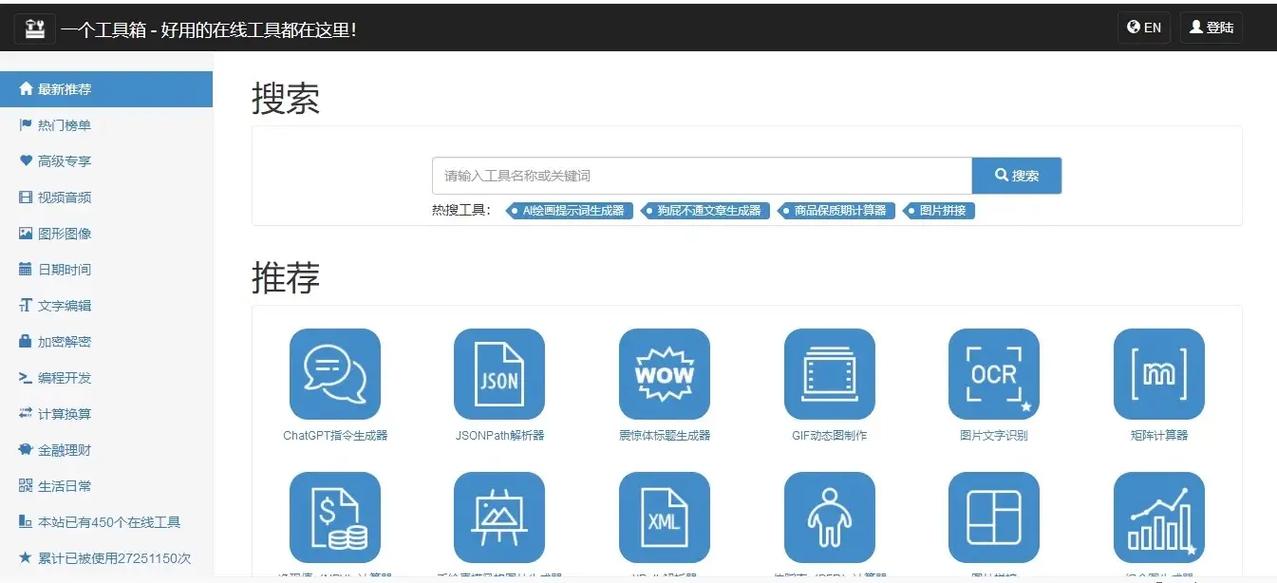Open the 登陆 login button
Screen dimensions: 1277x583
tap(1211, 25)
